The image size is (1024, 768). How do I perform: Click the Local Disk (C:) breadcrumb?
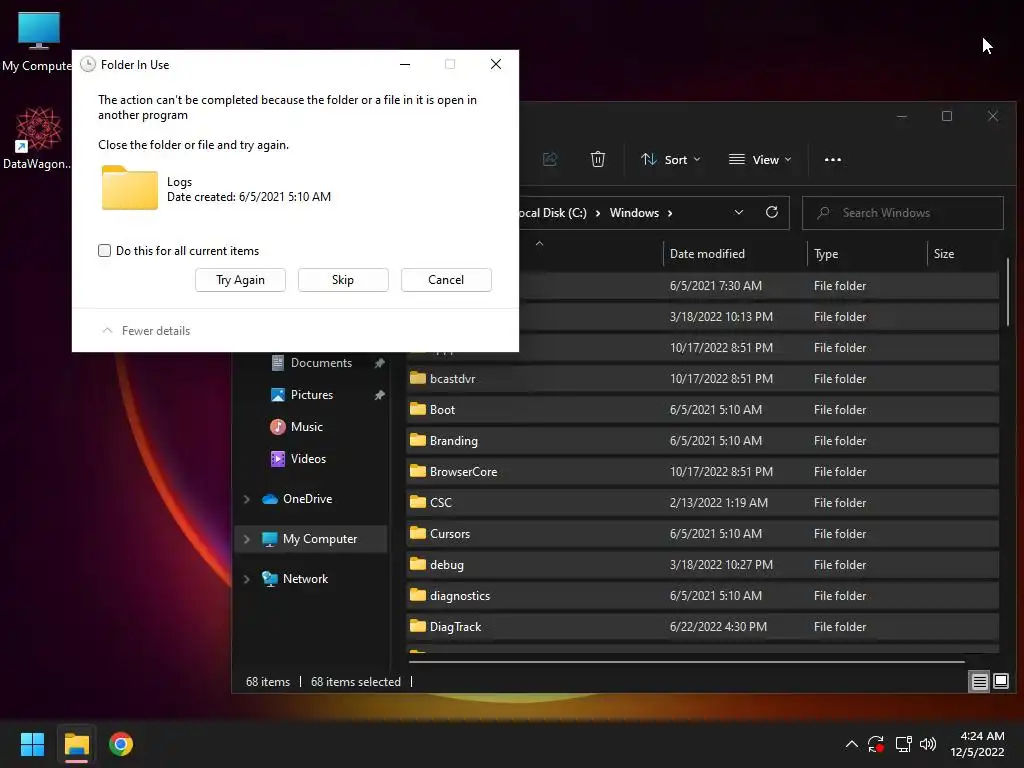pos(552,213)
